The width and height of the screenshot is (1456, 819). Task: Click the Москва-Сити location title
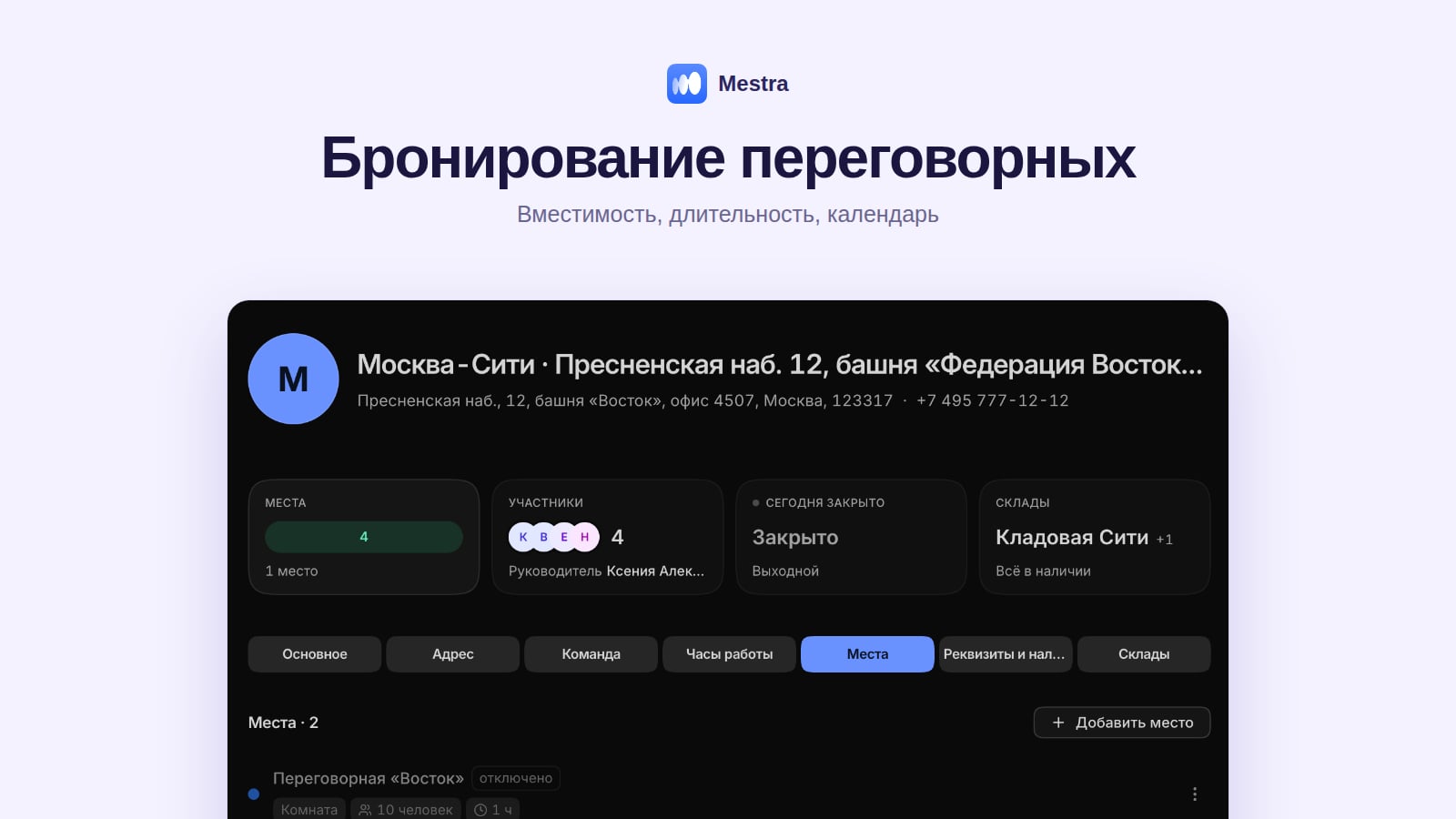pos(780,365)
